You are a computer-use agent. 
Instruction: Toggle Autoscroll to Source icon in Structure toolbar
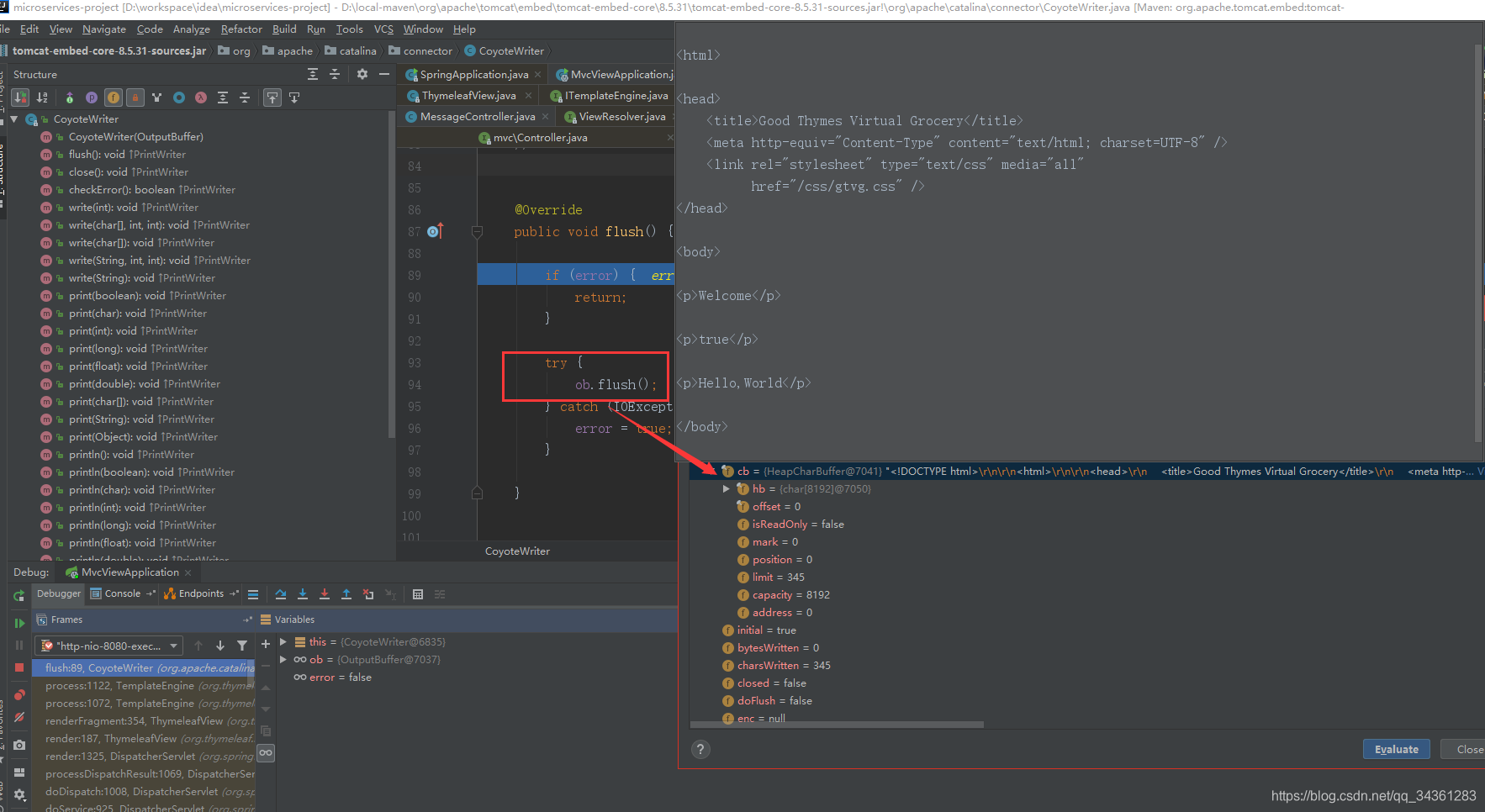272,98
